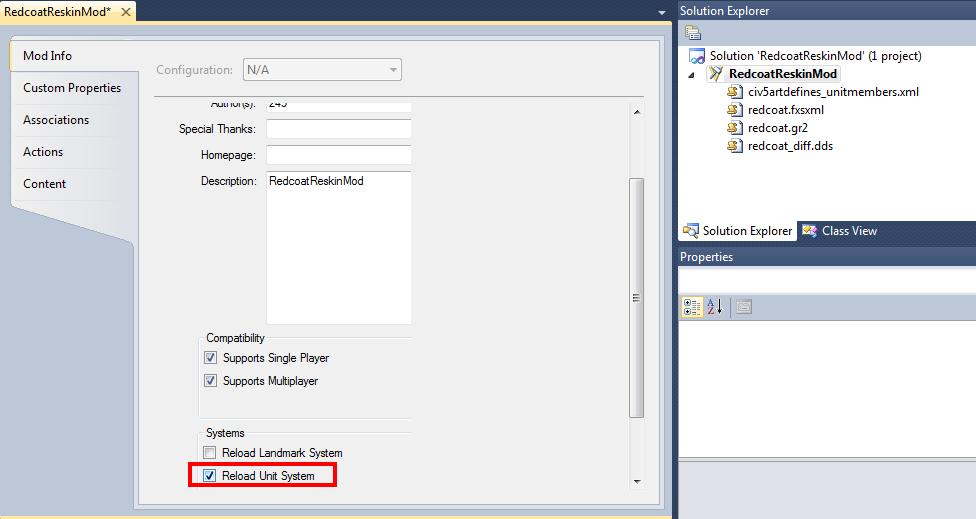Select the Mod Info tab
The width and height of the screenshot is (976, 519).
point(74,55)
